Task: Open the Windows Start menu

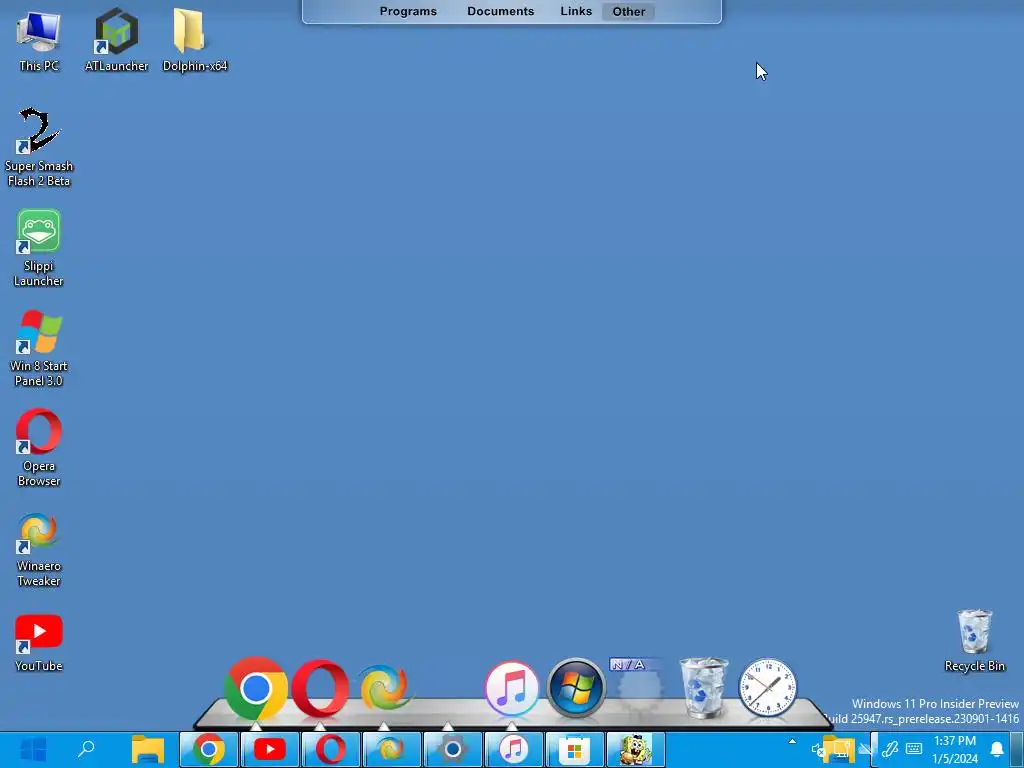Action: click(x=33, y=750)
